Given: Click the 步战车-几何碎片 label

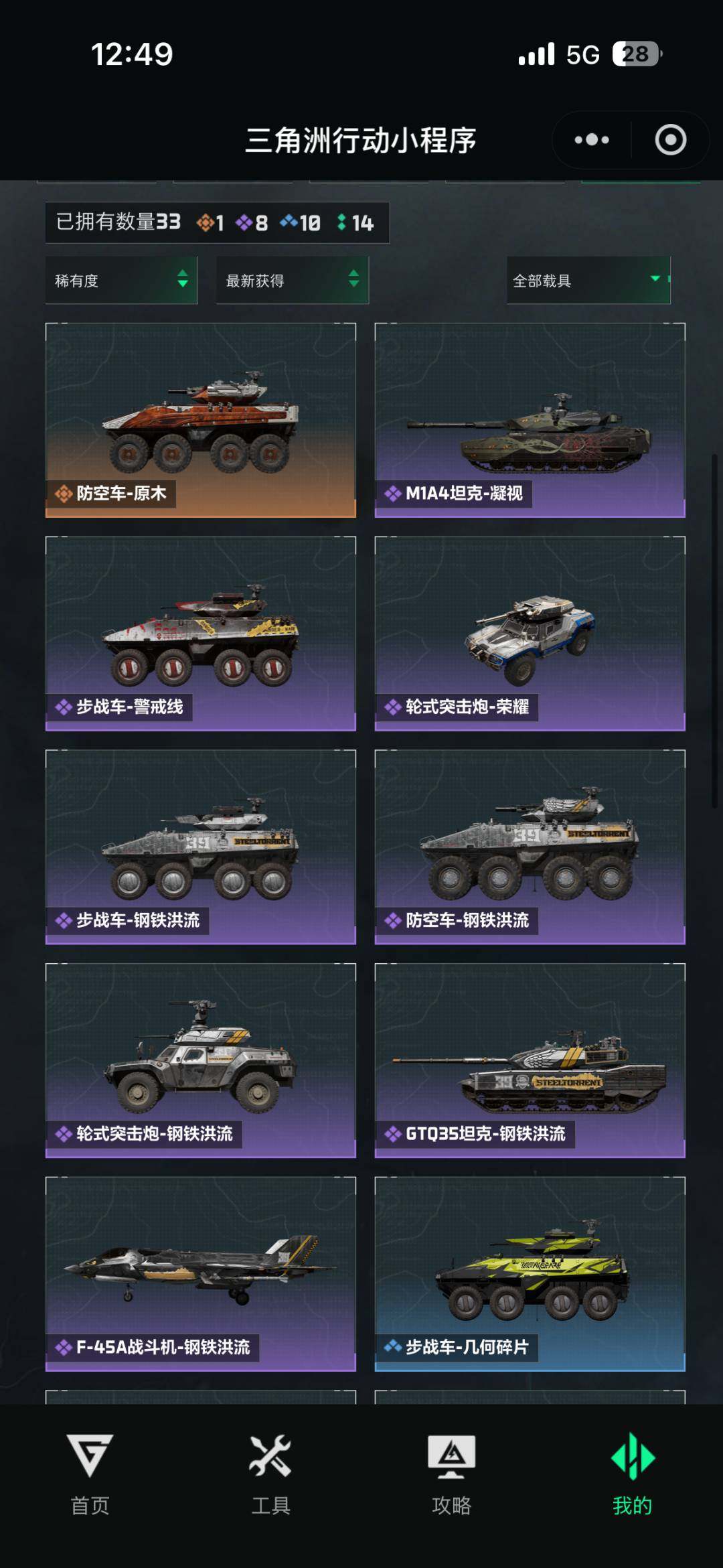Looking at the screenshot, I should click(x=467, y=1347).
